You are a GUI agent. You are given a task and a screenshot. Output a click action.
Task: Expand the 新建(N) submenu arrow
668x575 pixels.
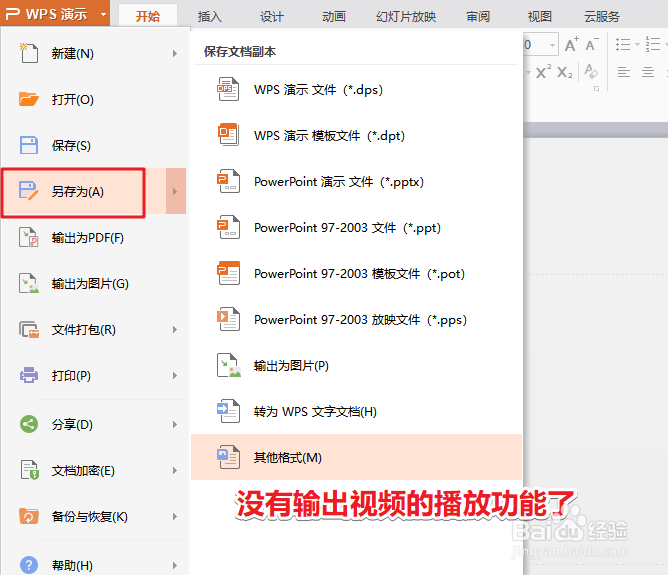point(175,53)
